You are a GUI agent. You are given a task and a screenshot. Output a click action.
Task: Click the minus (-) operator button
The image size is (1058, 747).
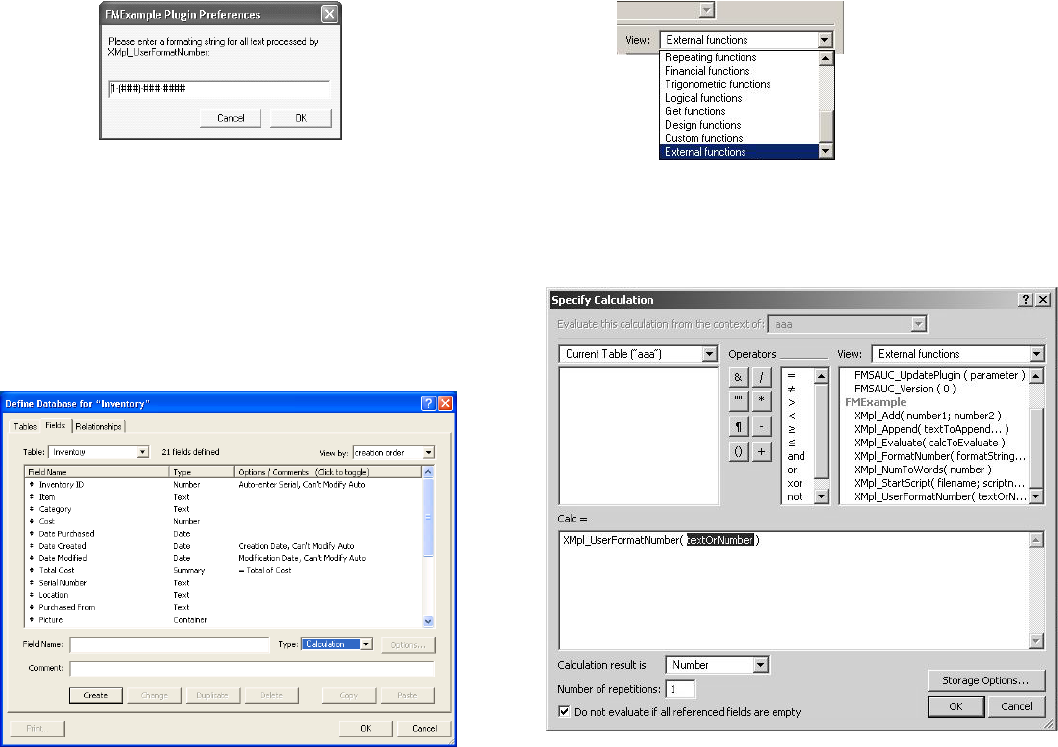(762, 427)
